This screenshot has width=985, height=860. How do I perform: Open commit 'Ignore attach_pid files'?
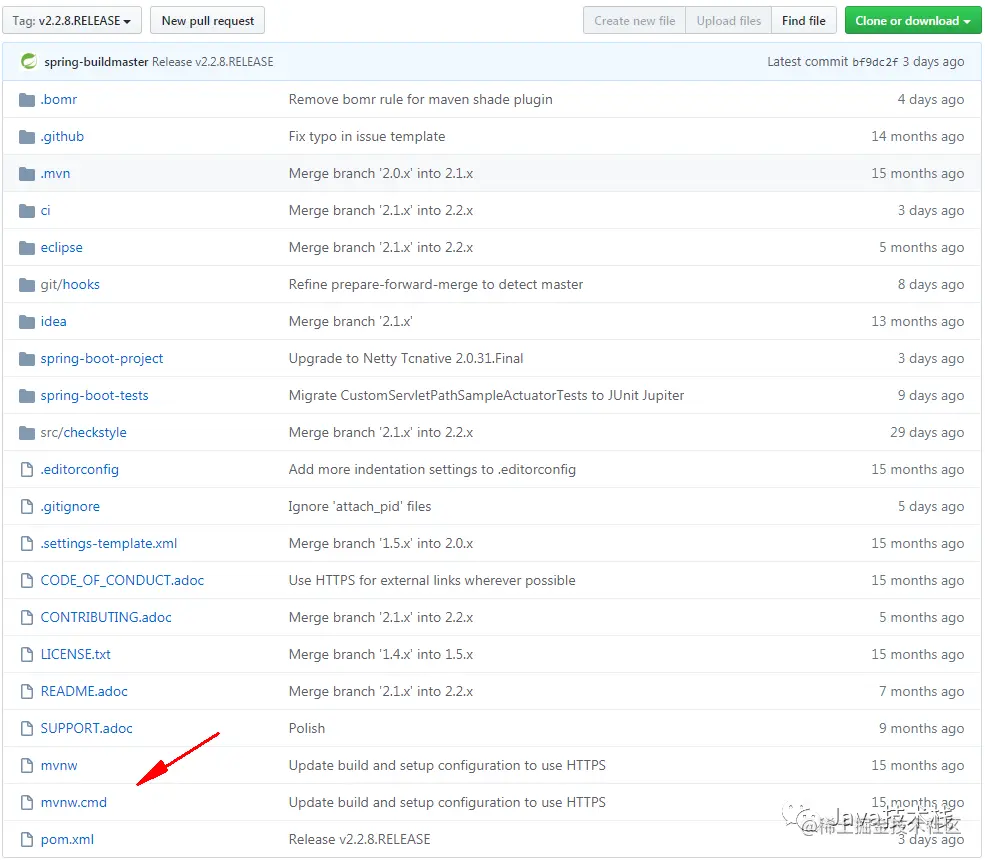(x=360, y=507)
